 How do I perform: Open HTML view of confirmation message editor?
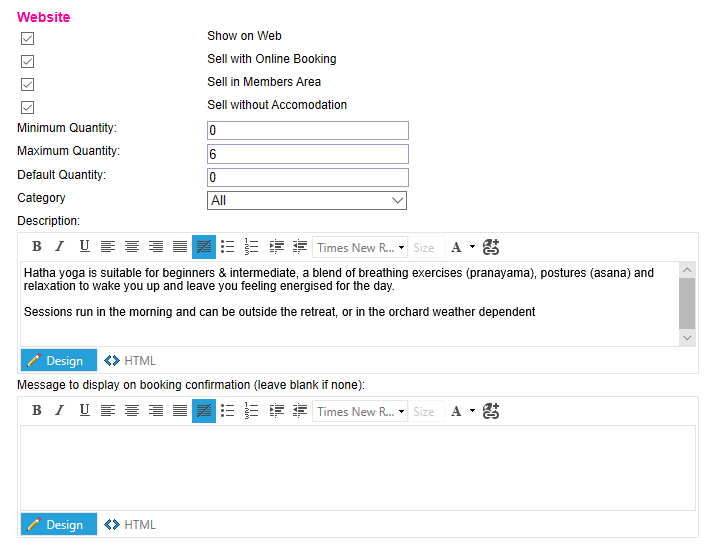click(130, 524)
